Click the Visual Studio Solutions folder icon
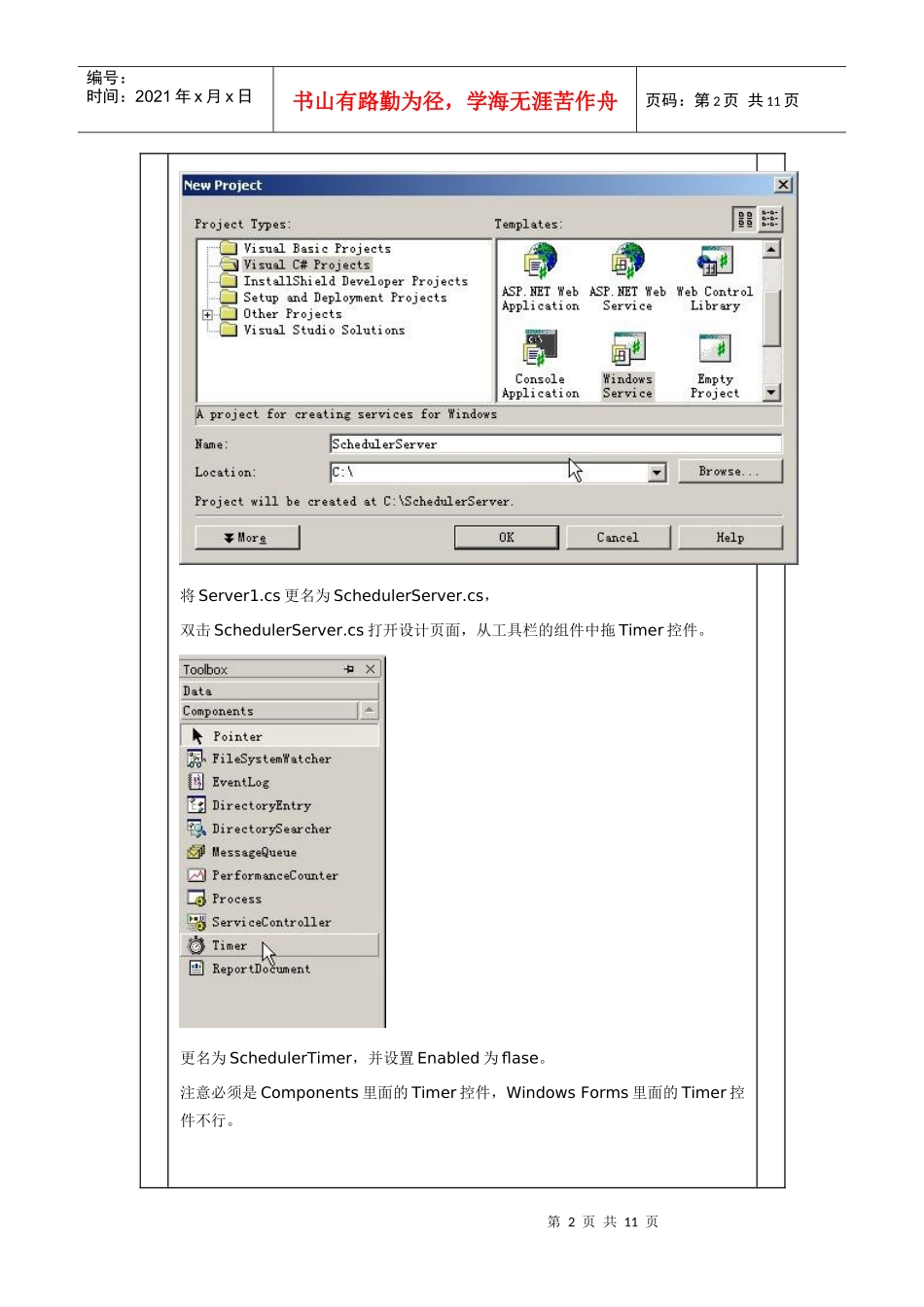924x1307 pixels. (x=229, y=330)
